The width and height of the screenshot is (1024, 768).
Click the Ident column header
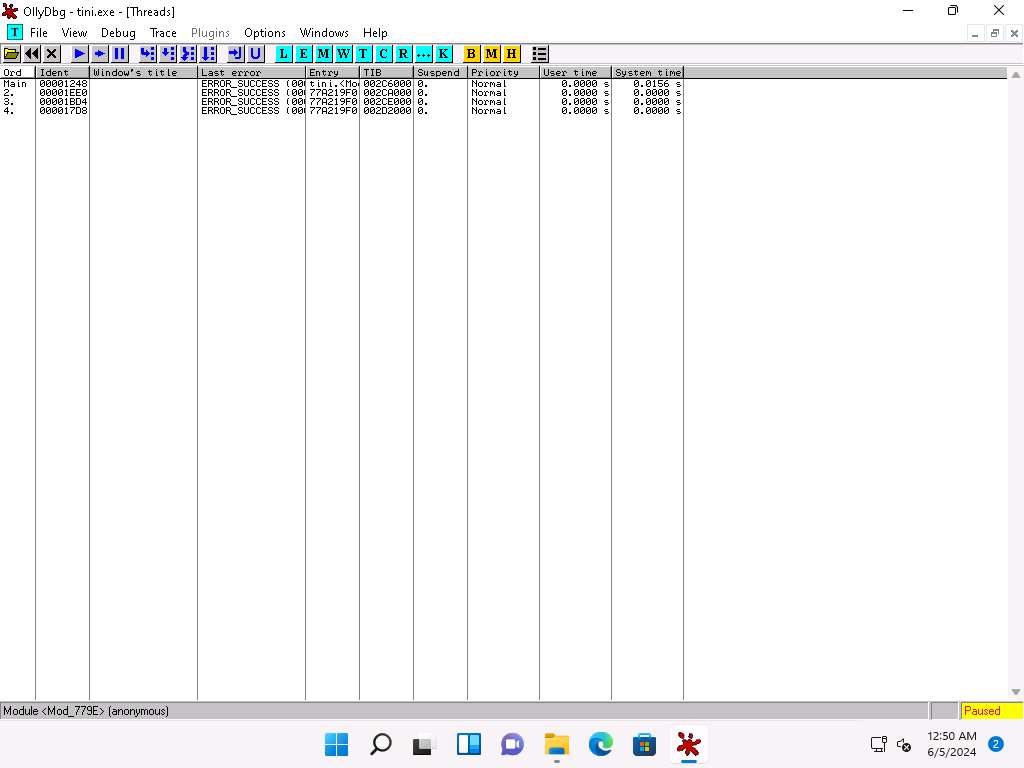coord(62,73)
